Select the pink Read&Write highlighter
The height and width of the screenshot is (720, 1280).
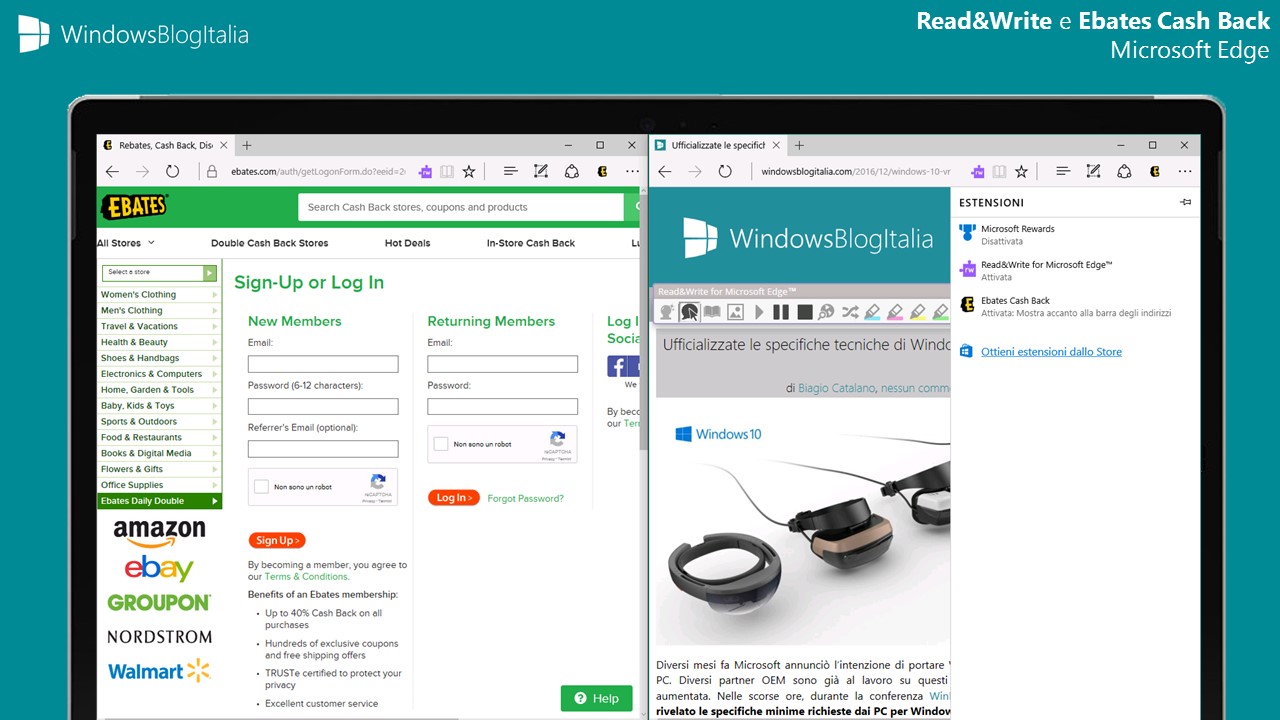[895, 312]
